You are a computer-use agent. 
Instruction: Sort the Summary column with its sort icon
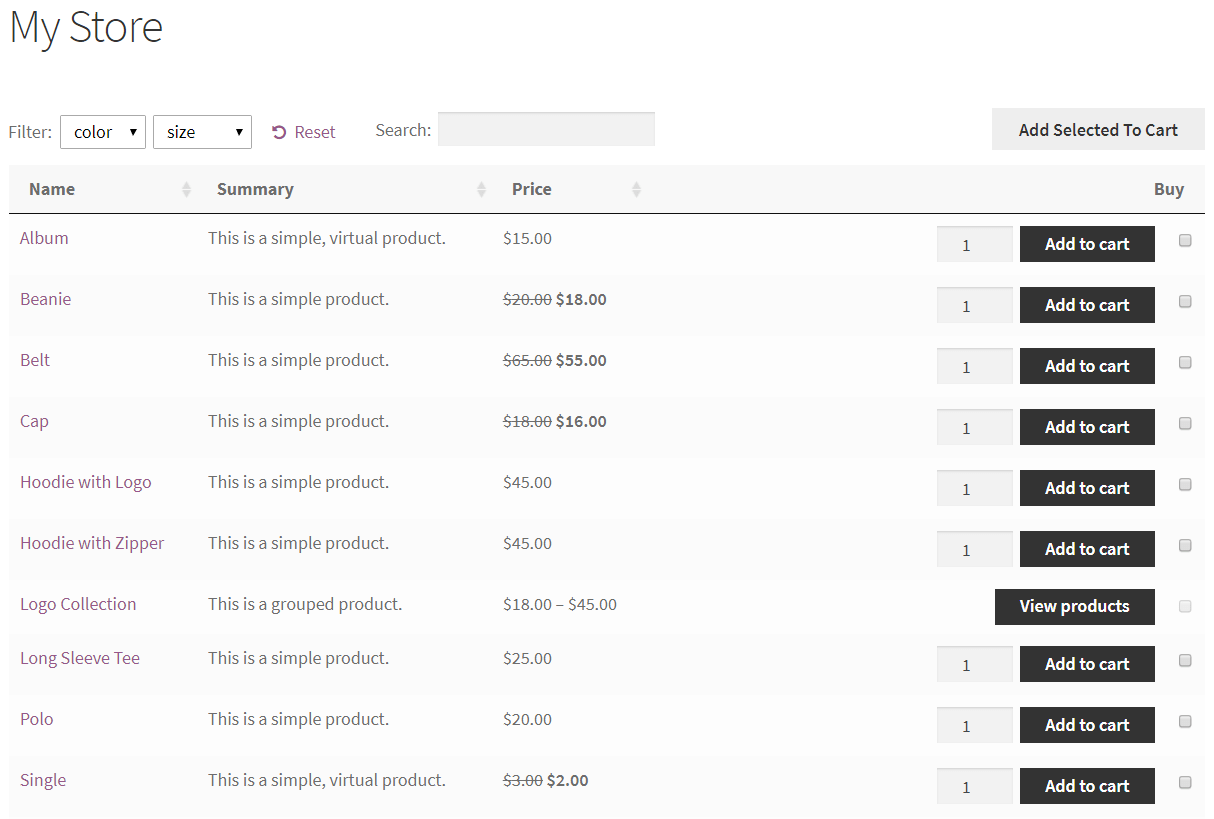[481, 188]
